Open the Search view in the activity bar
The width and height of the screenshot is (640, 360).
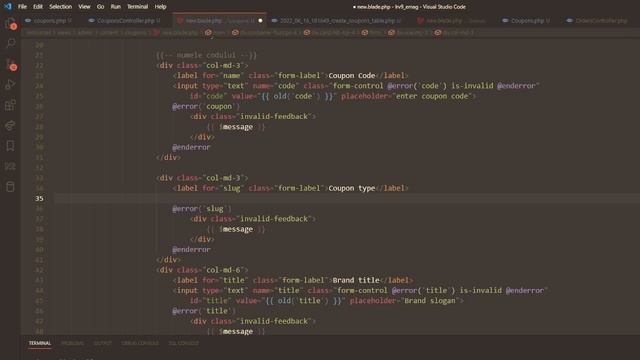[10, 43]
